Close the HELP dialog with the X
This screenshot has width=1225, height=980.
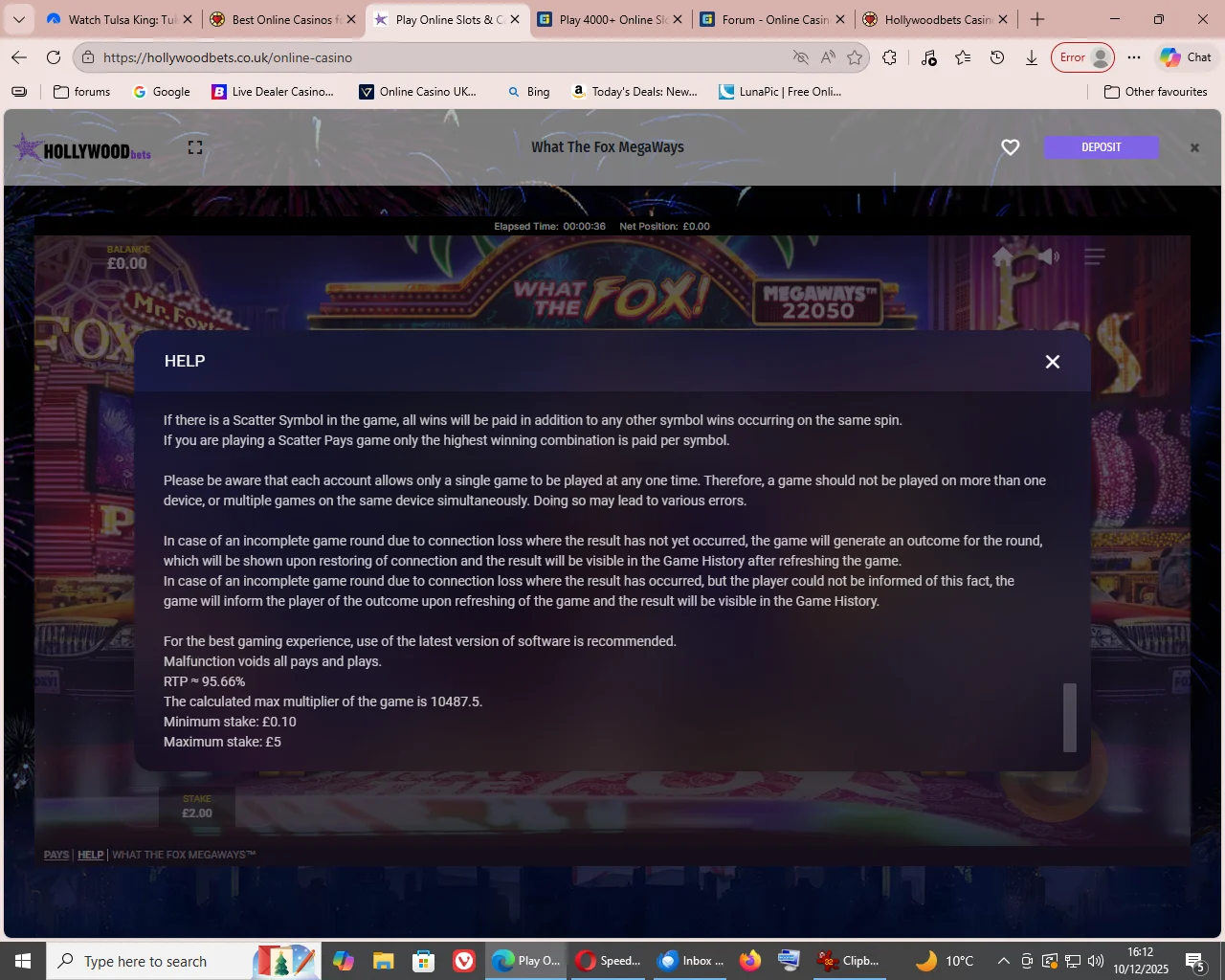click(x=1053, y=362)
